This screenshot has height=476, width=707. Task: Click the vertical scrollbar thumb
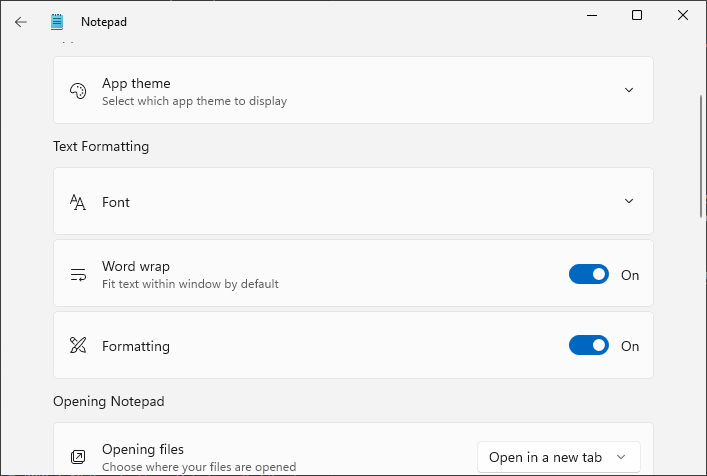click(701, 156)
